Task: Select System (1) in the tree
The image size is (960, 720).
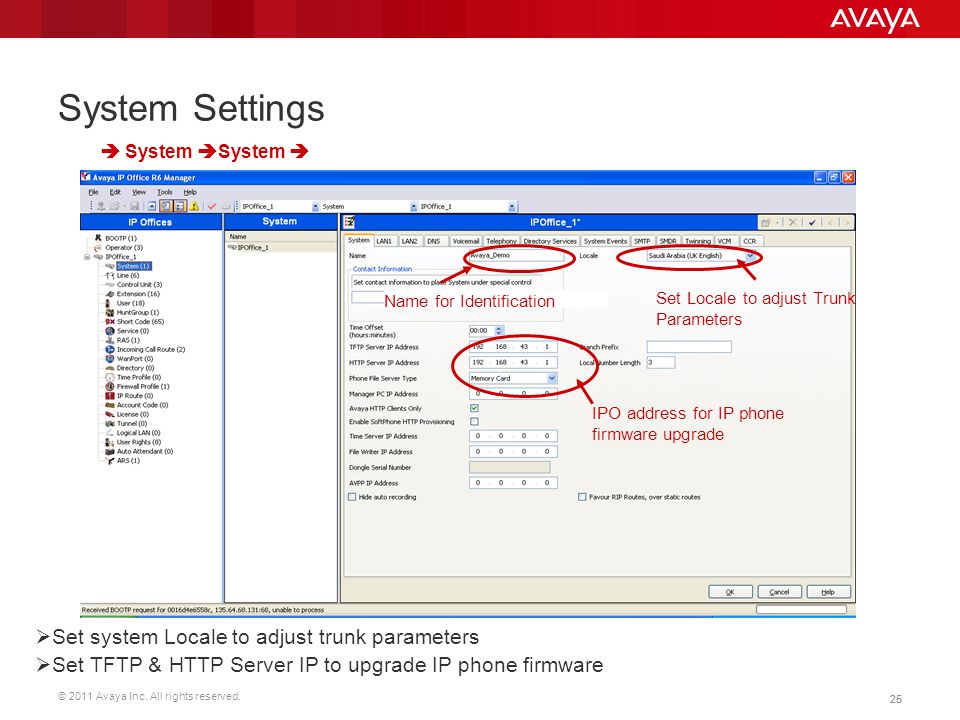Action: [133, 266]
